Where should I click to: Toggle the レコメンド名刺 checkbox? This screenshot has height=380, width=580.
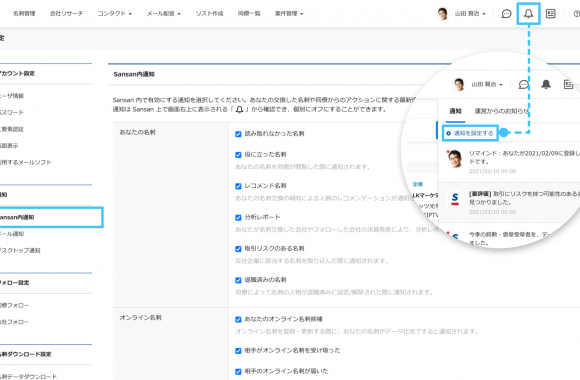[x=238, y=186]
